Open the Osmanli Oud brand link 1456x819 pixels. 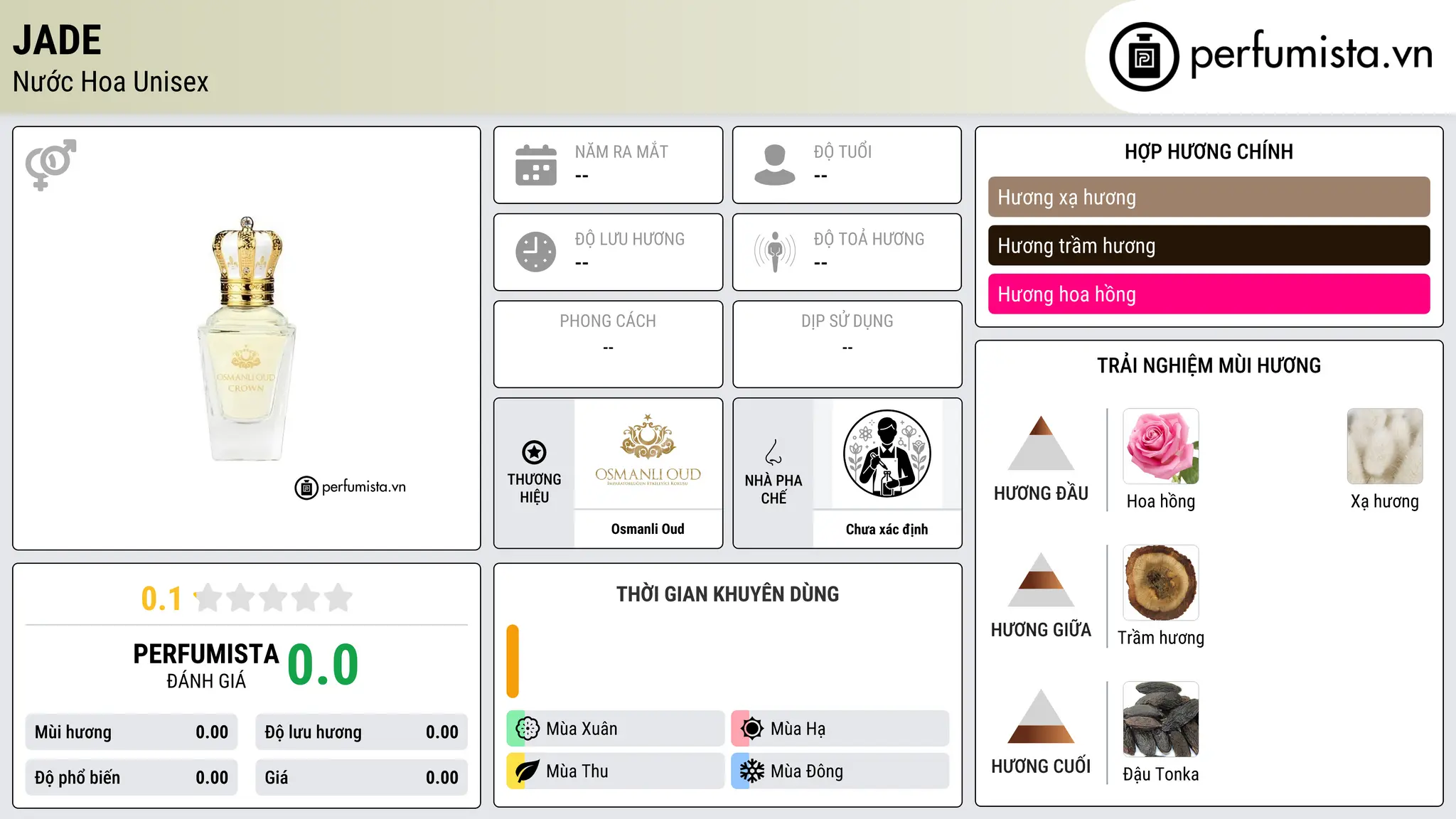click(x=648, y=529)
